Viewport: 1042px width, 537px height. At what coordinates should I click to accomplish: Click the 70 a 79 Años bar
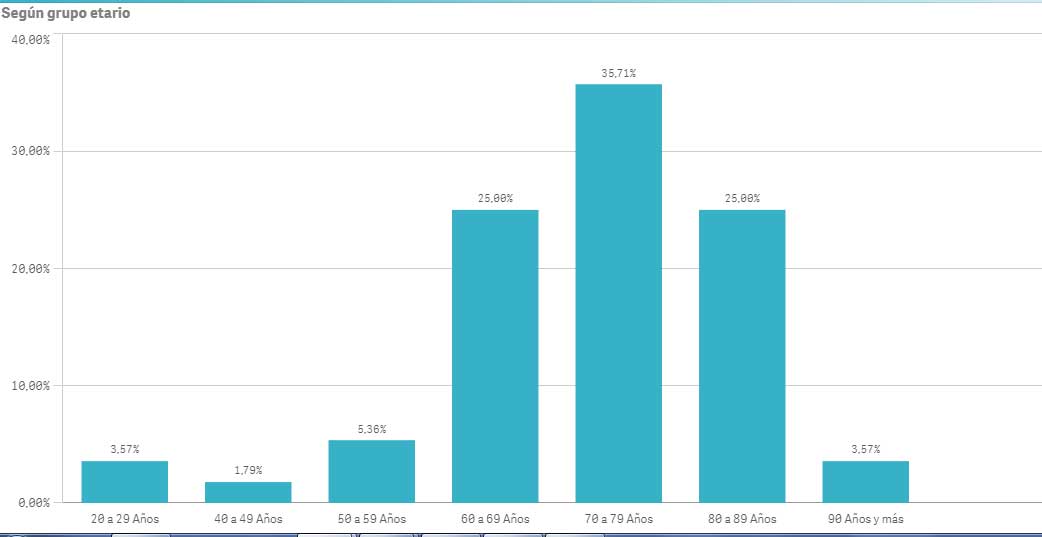point(618,292)
